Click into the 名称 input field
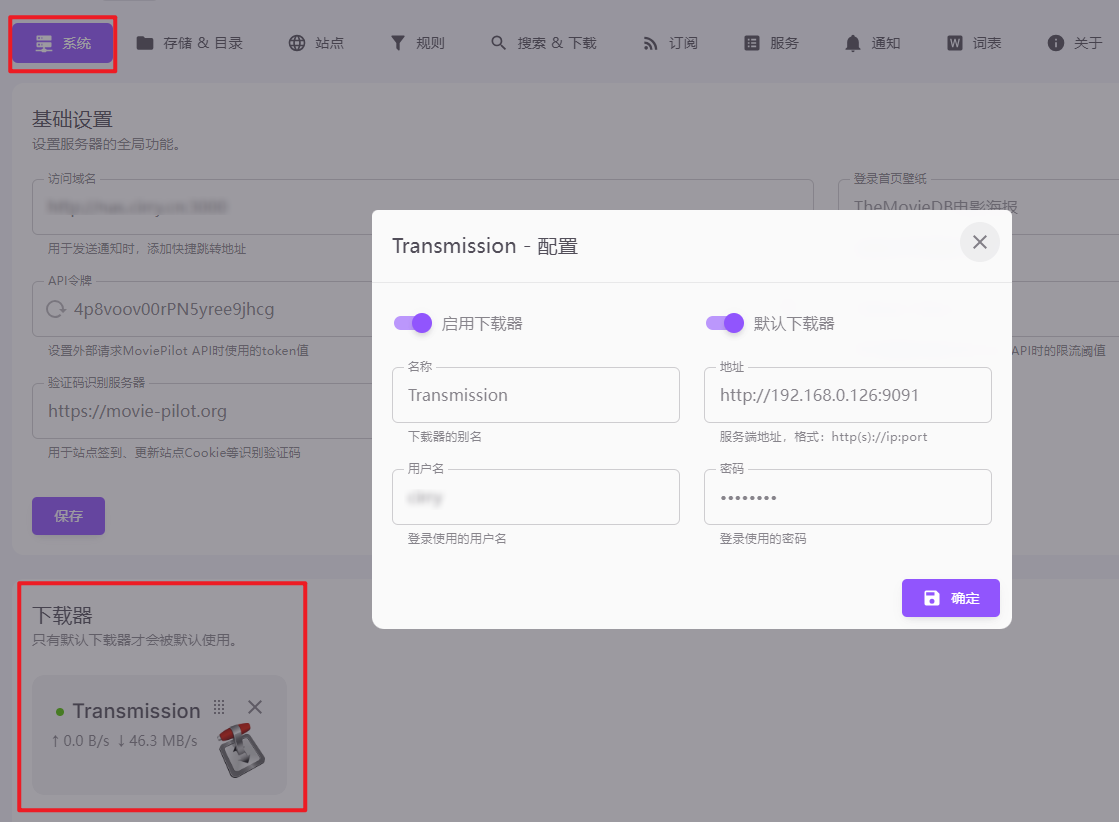 click(x=535, y=395)
